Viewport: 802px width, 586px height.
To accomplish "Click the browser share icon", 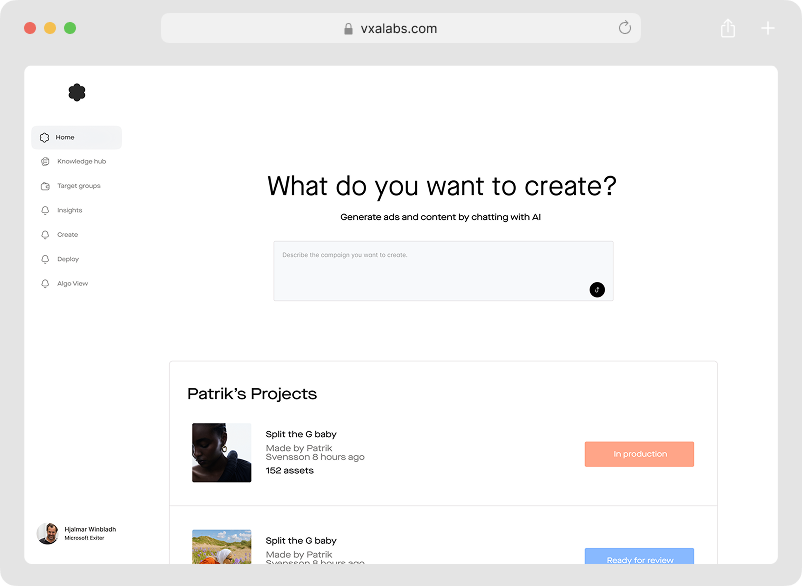I will (728, 28).
